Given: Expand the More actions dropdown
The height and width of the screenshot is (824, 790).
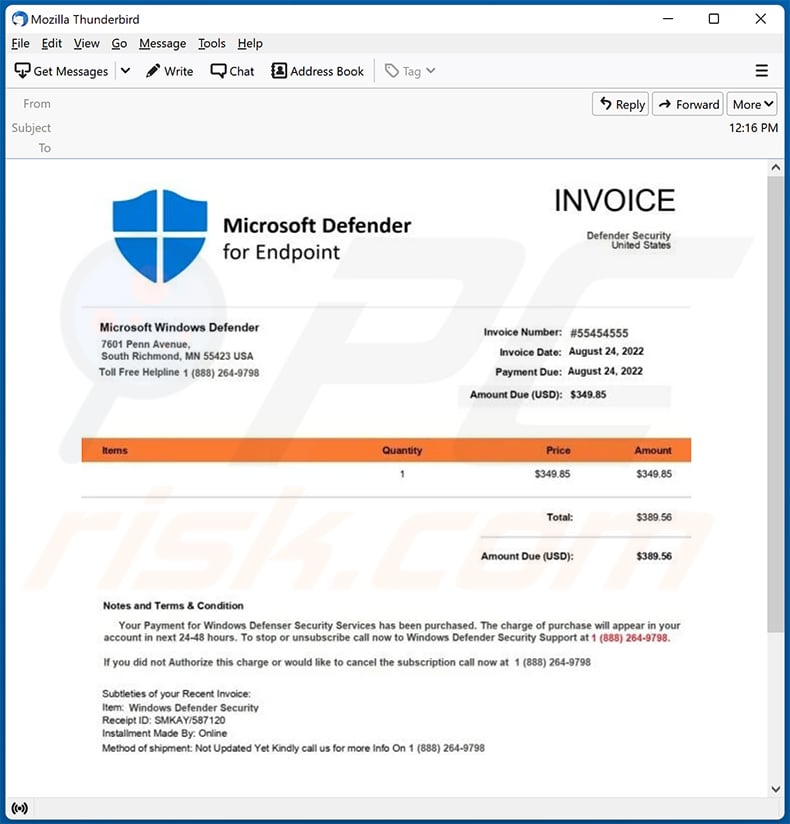Looking at the screenshot, I should [x=752, y=104].
